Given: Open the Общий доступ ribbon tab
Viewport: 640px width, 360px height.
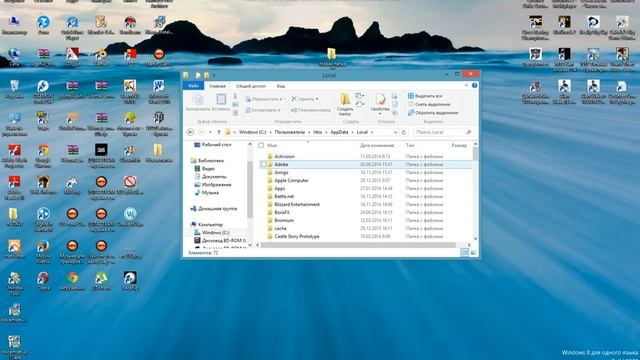Looking at the screenshot, I should pos(251,86).
